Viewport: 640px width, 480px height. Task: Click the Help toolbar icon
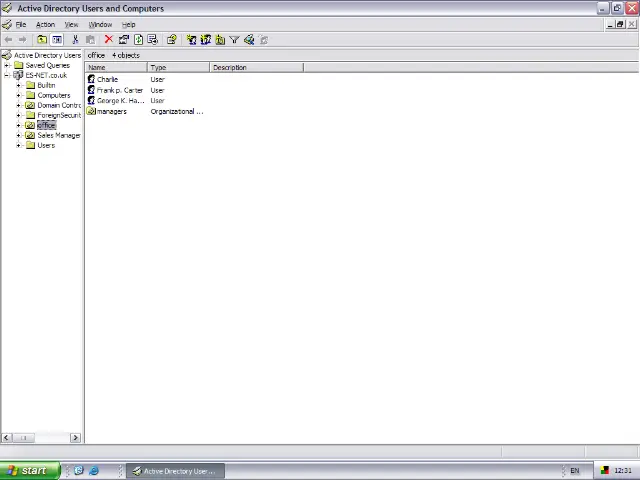171,40
